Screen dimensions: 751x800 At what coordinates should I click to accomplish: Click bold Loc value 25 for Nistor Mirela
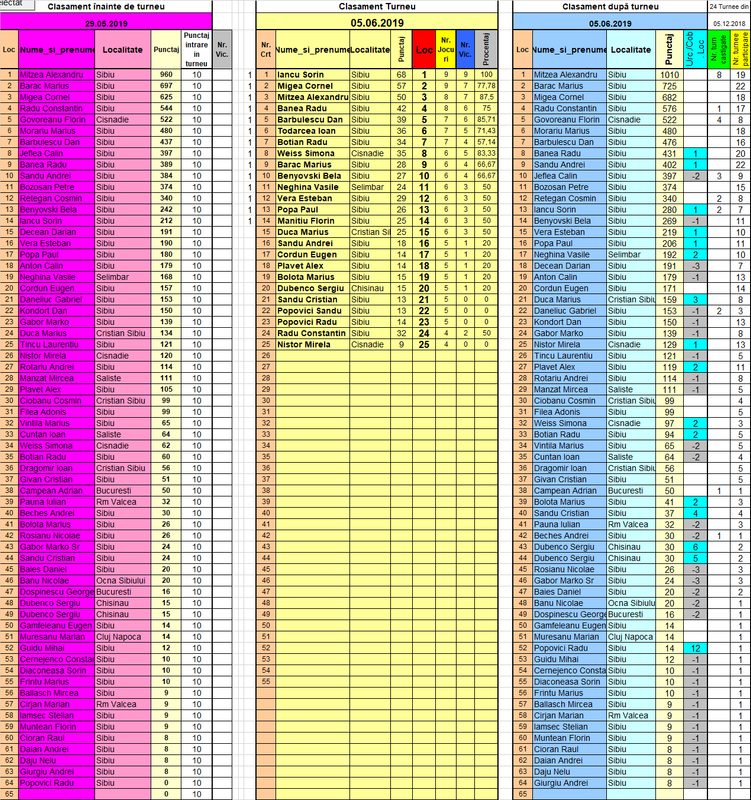(423, 344)
